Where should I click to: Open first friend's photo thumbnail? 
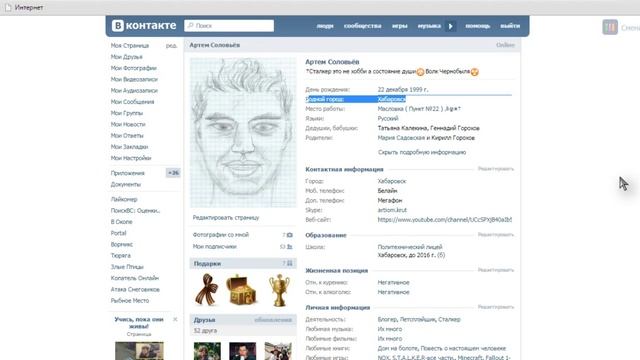tap(207, 351)
